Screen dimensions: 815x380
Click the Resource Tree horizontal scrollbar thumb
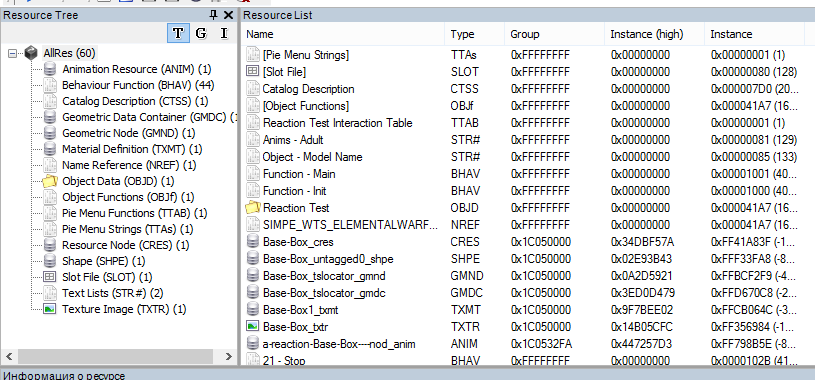(115, 356)
